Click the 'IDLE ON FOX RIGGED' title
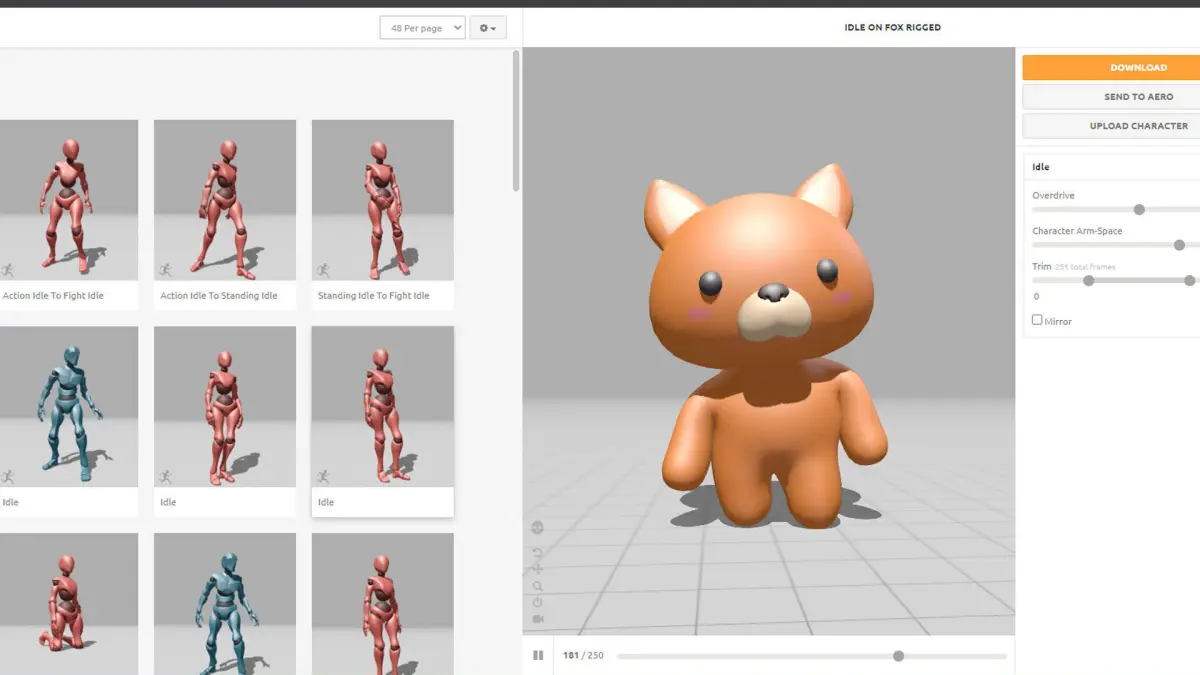Image resolution: width=1200 pixels, height=675 pixels. point(892,27)
